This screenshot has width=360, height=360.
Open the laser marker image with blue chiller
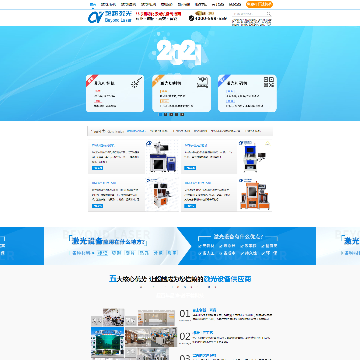tap(162, 156)
